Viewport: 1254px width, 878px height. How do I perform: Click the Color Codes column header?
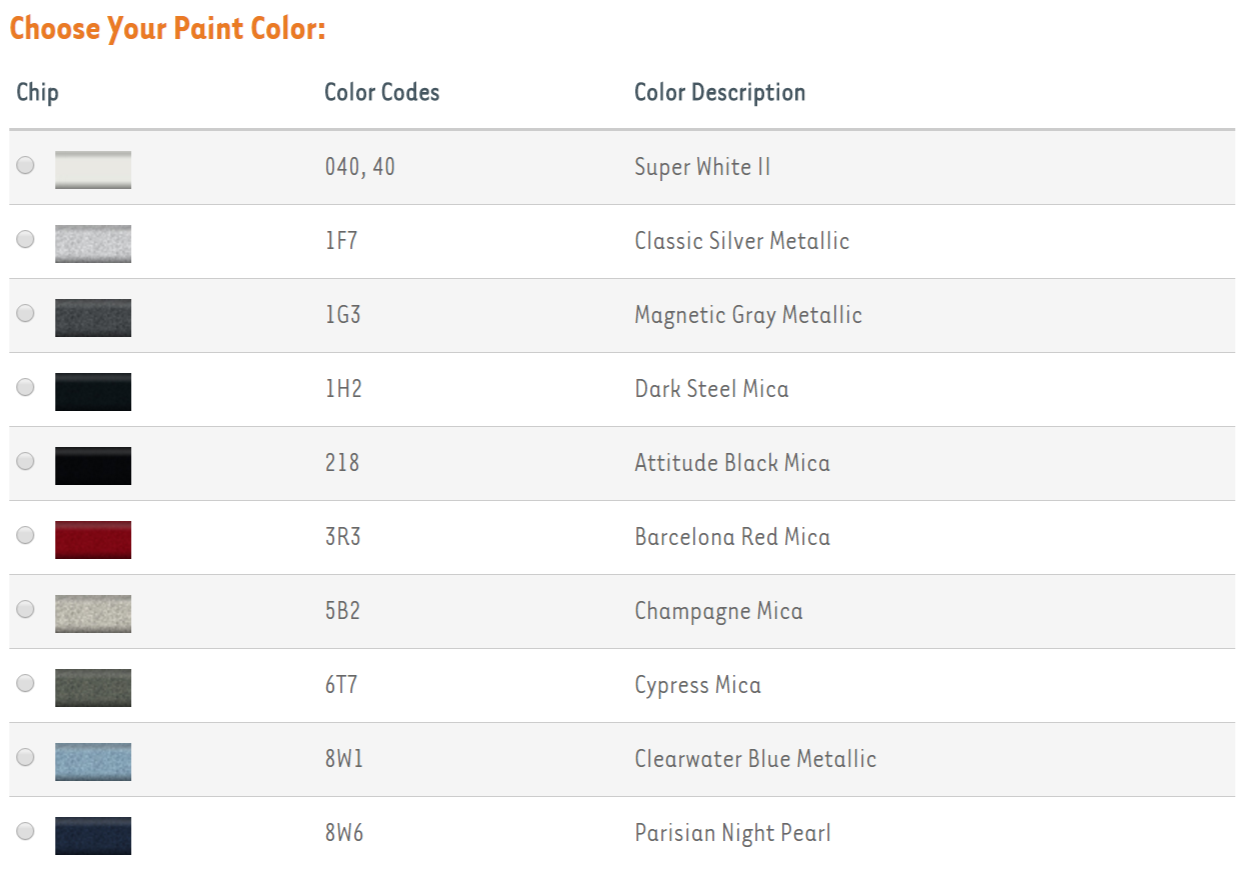click(382, 93)
